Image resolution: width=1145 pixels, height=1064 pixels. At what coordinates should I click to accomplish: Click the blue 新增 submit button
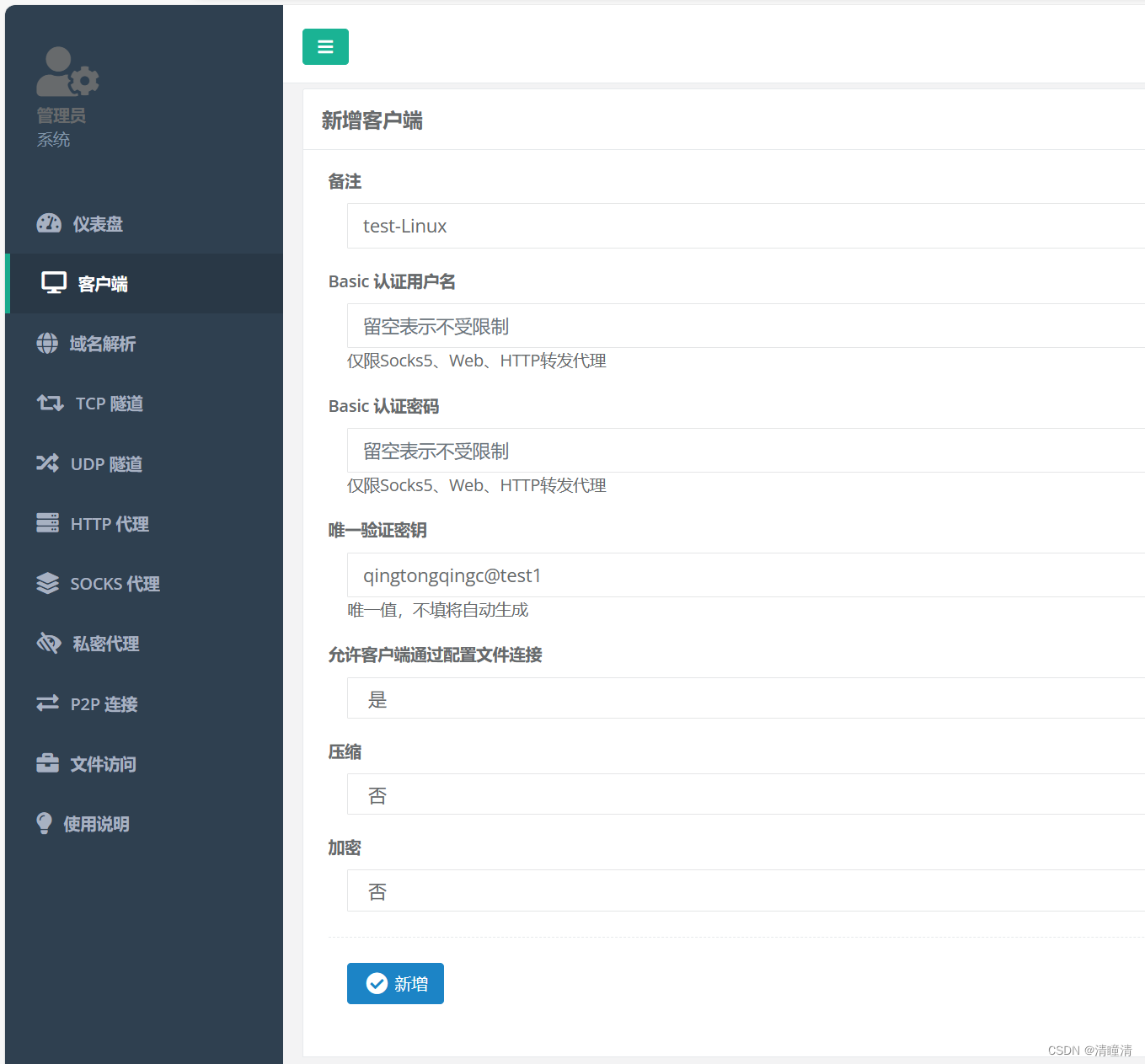[395, 983]
